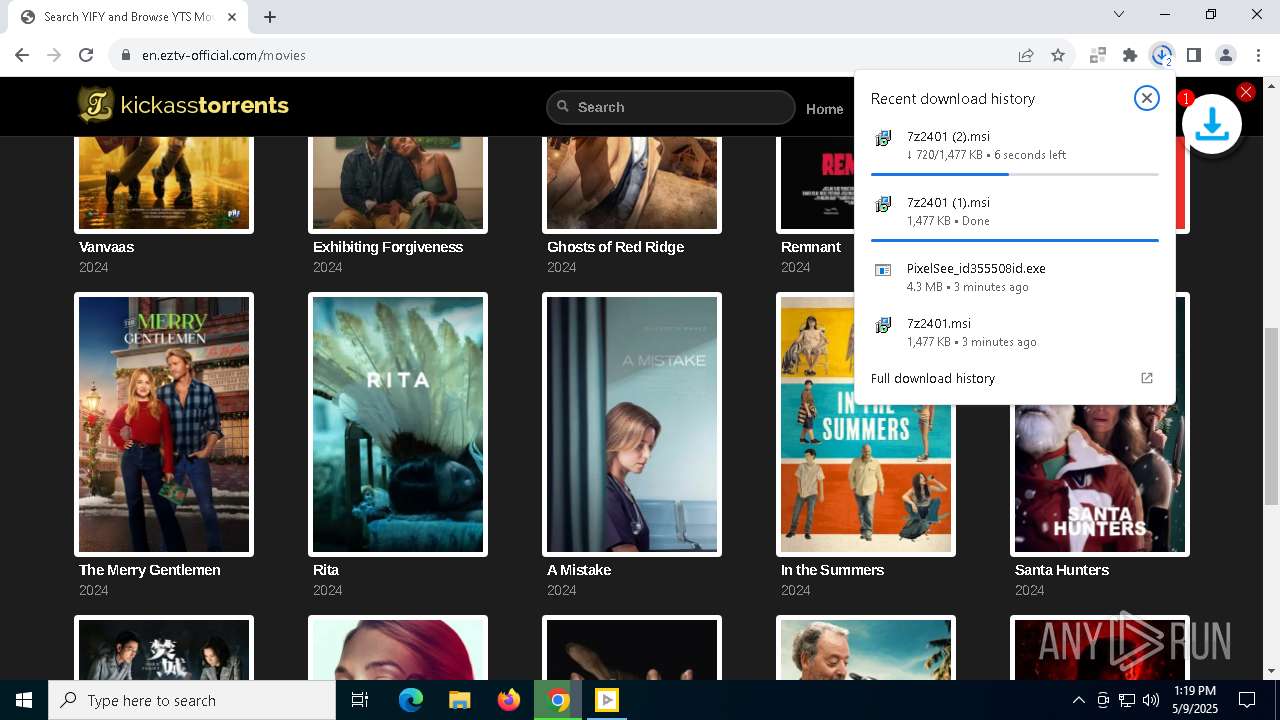Open the Chrome profile avatar
1280x720 pixels.
(x=1226, y=56)
